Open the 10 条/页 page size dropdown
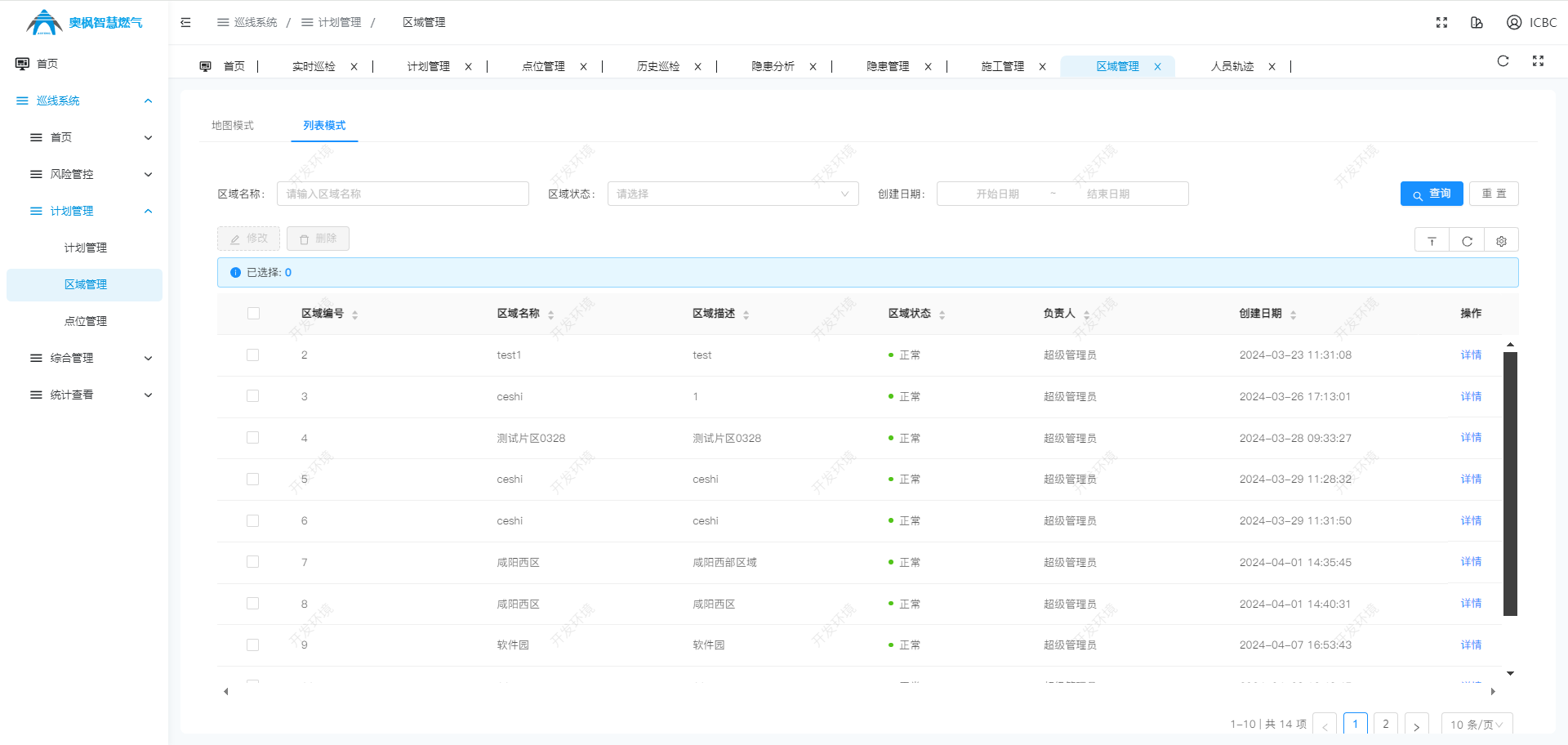 pyautogui.click(x=1477, y=725)
